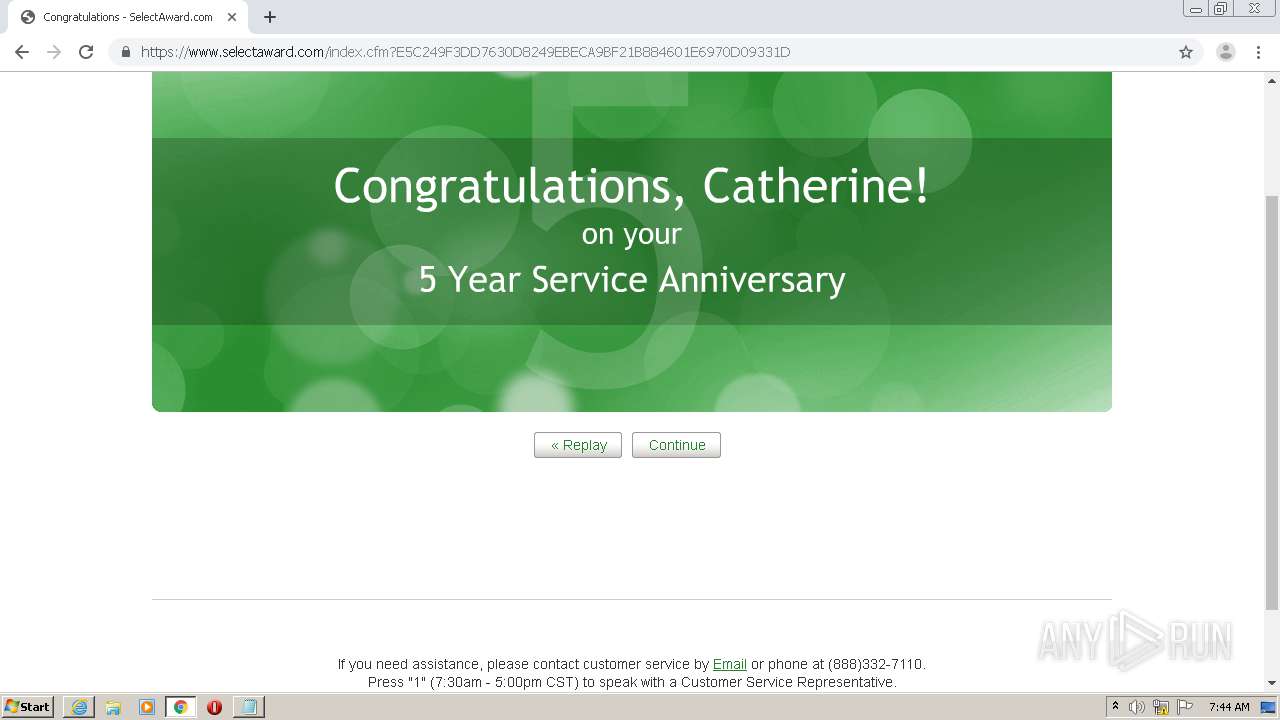Open the Email customer service link

click(x=729, y=664)
